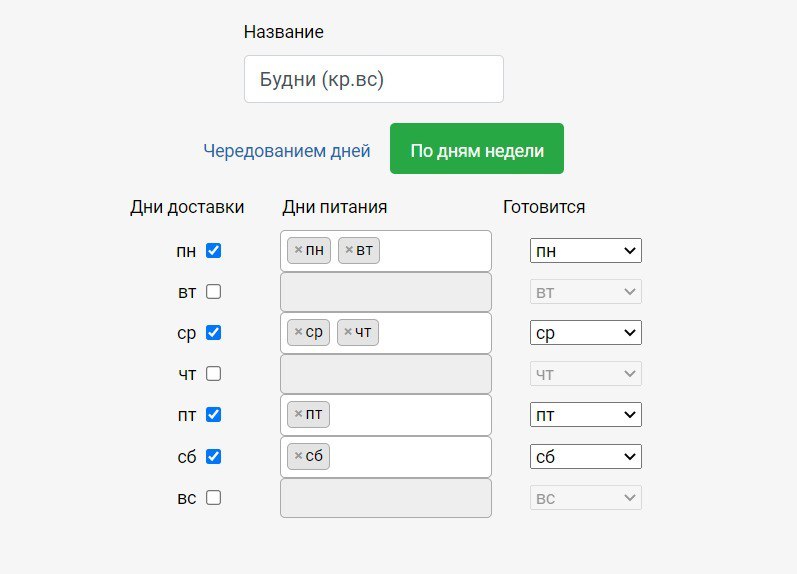Open the Готовится dropdown for пт row
Image resolution: width=797 pixels, height=574 pixels.
tap(585, 415)
